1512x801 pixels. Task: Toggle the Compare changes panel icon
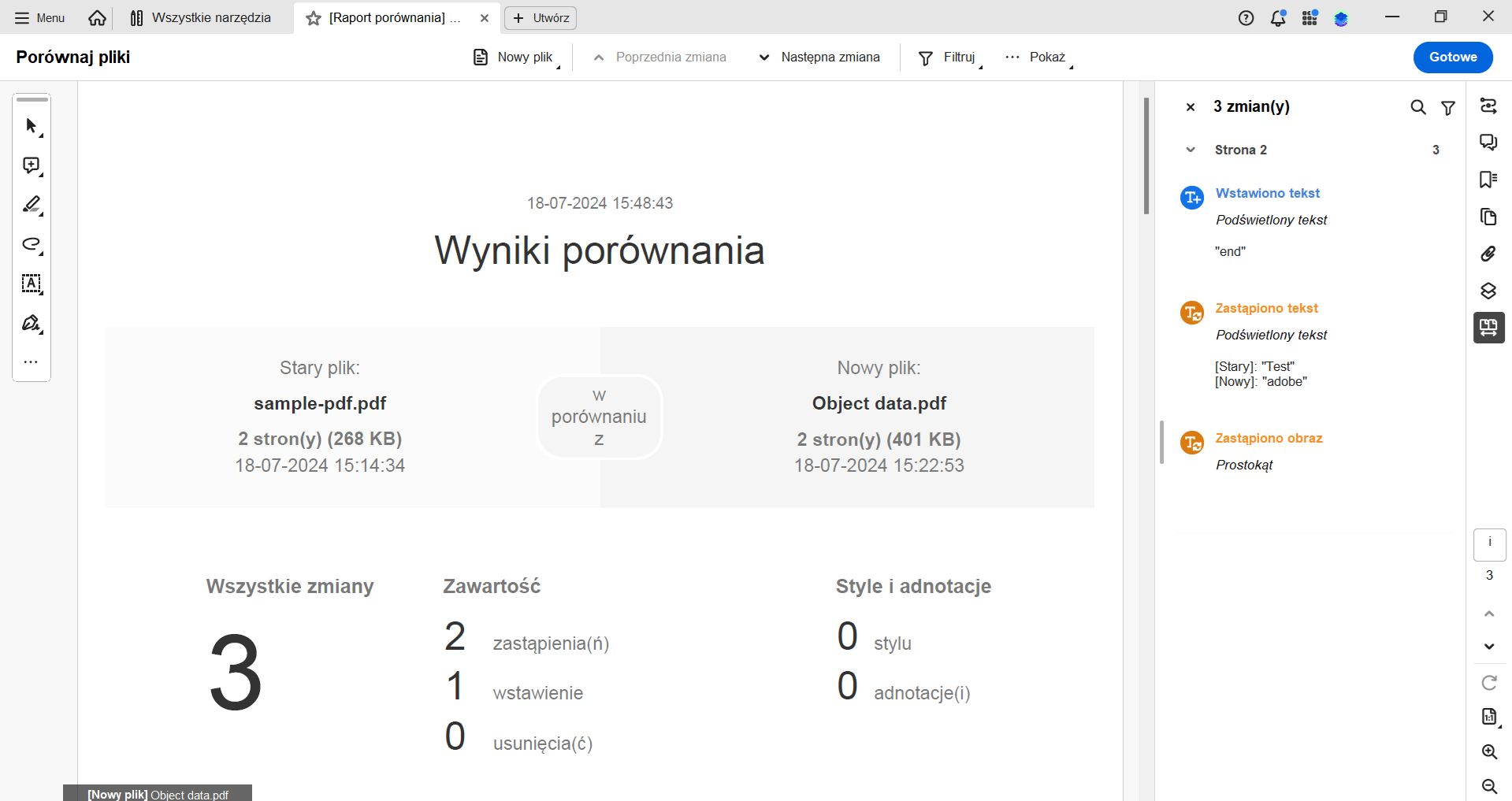(1488, 328)
